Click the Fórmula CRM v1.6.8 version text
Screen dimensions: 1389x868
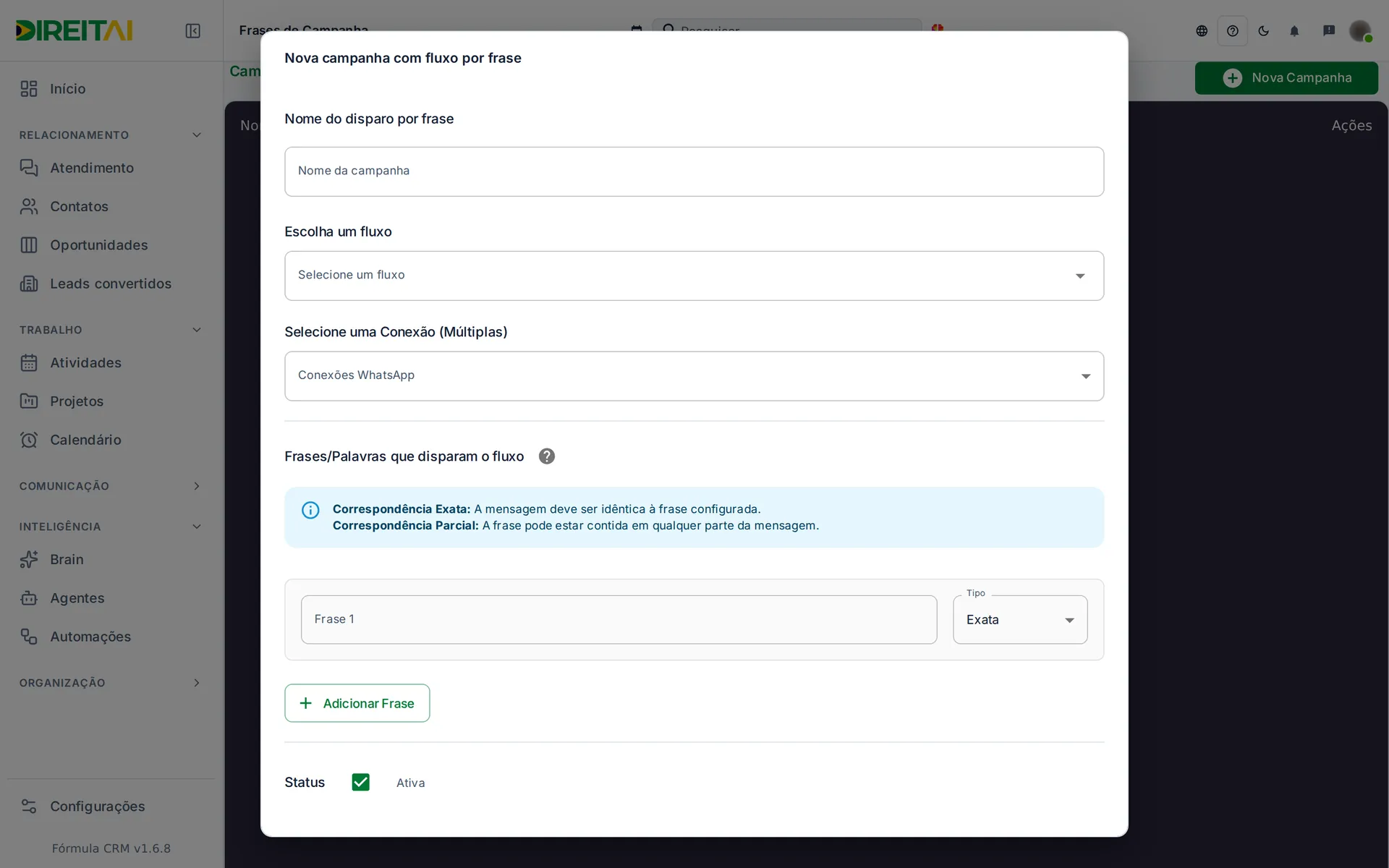(111, 848)
